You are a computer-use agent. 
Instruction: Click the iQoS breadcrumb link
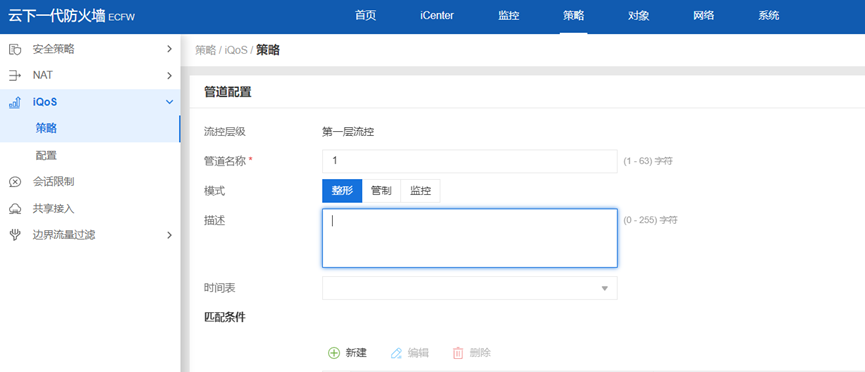pyautogui.click(x=236, y=50)
